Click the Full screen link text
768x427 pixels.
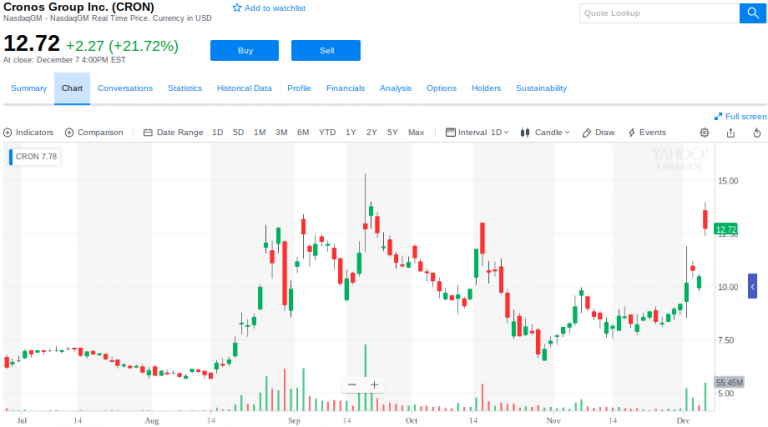(x=745, y=117)
